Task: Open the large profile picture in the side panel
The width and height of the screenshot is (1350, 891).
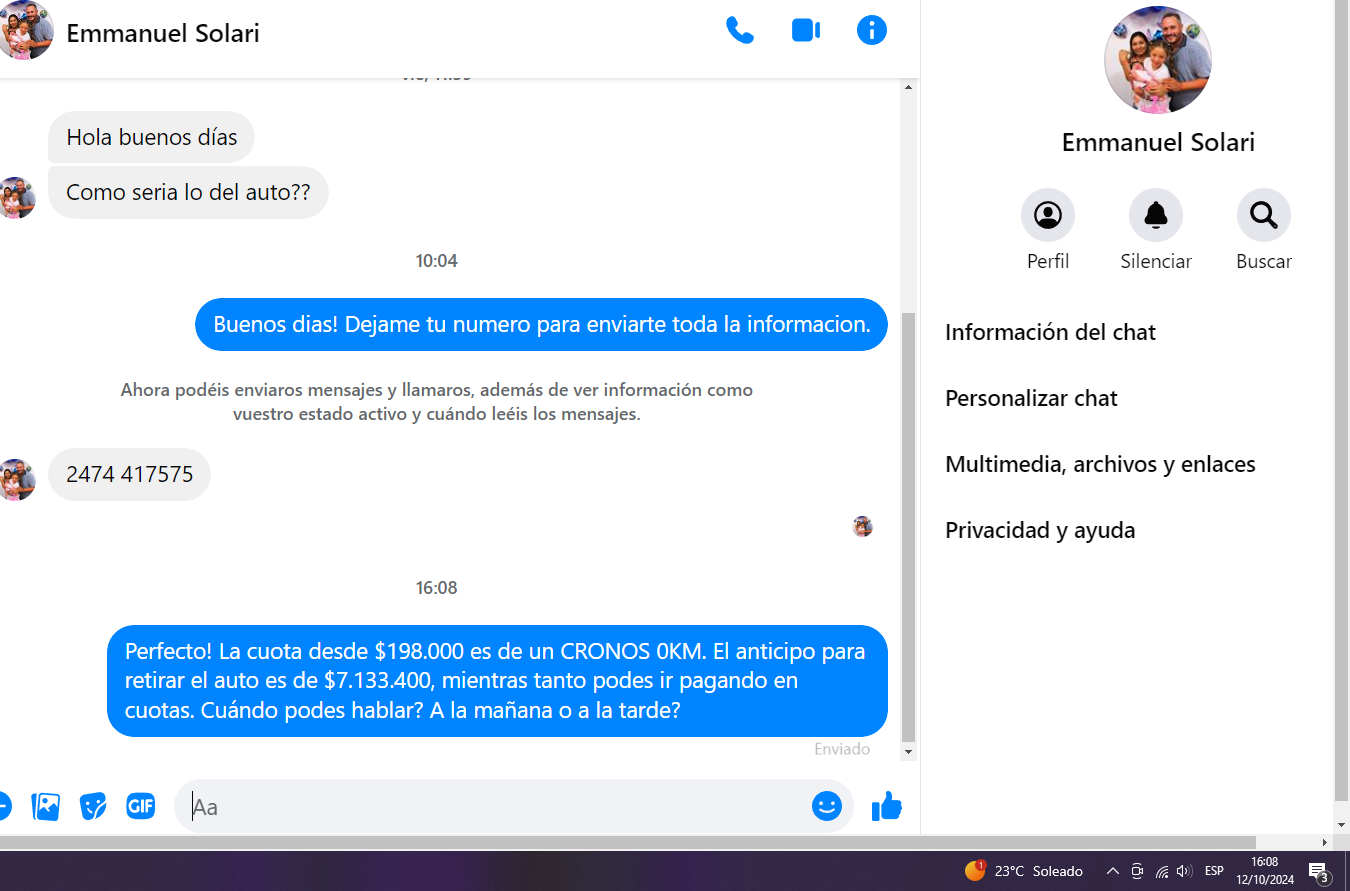Action: [x=1158, y=60]
